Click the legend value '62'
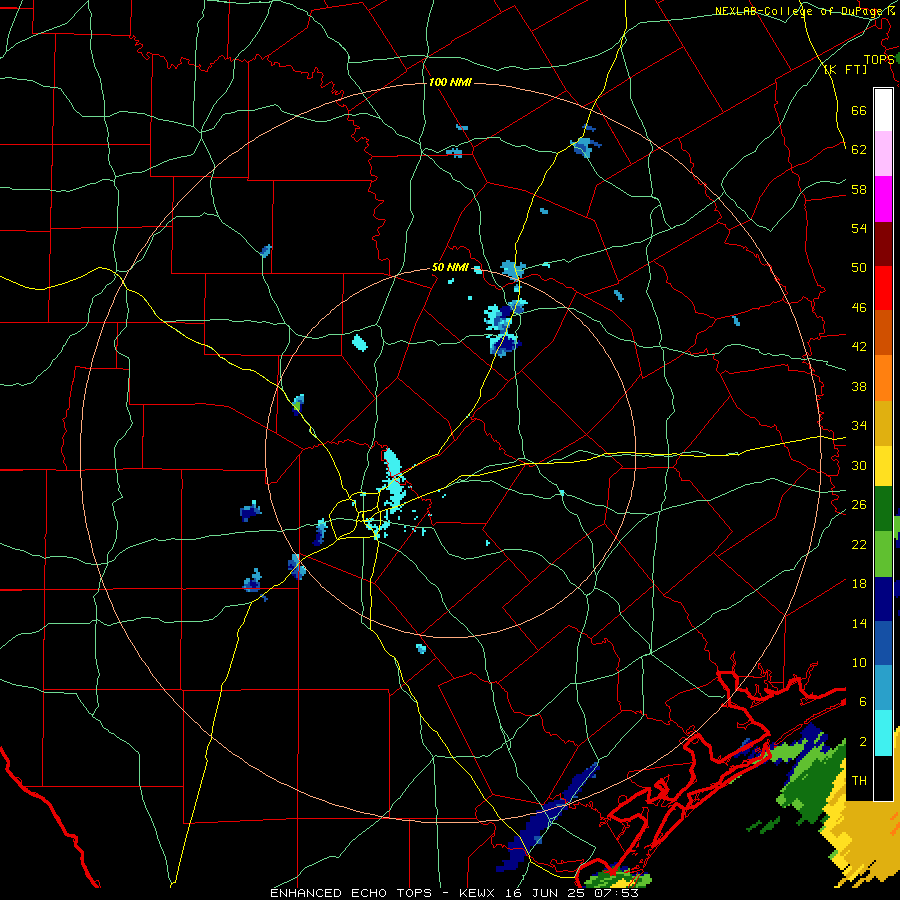Viewport: 900px width, 900px height. coord(859,150)
